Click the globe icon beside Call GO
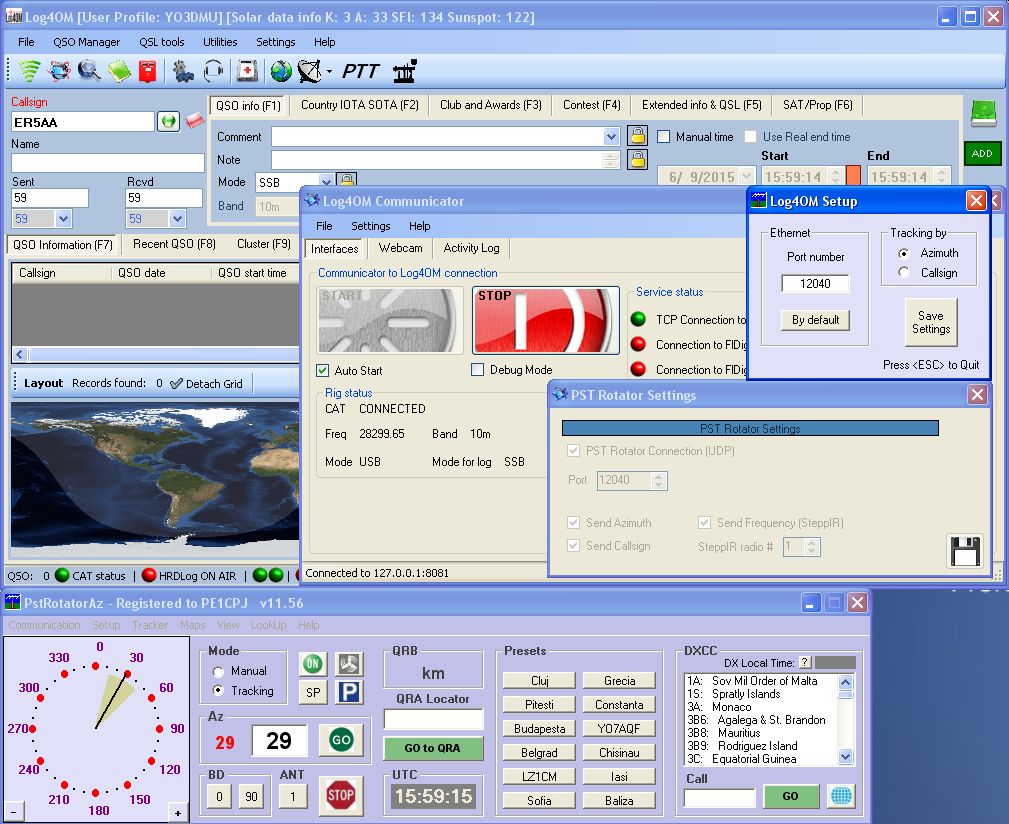The height and width of the screenshot is (824, 1009). pyautogui.click(x=841, y=796)
